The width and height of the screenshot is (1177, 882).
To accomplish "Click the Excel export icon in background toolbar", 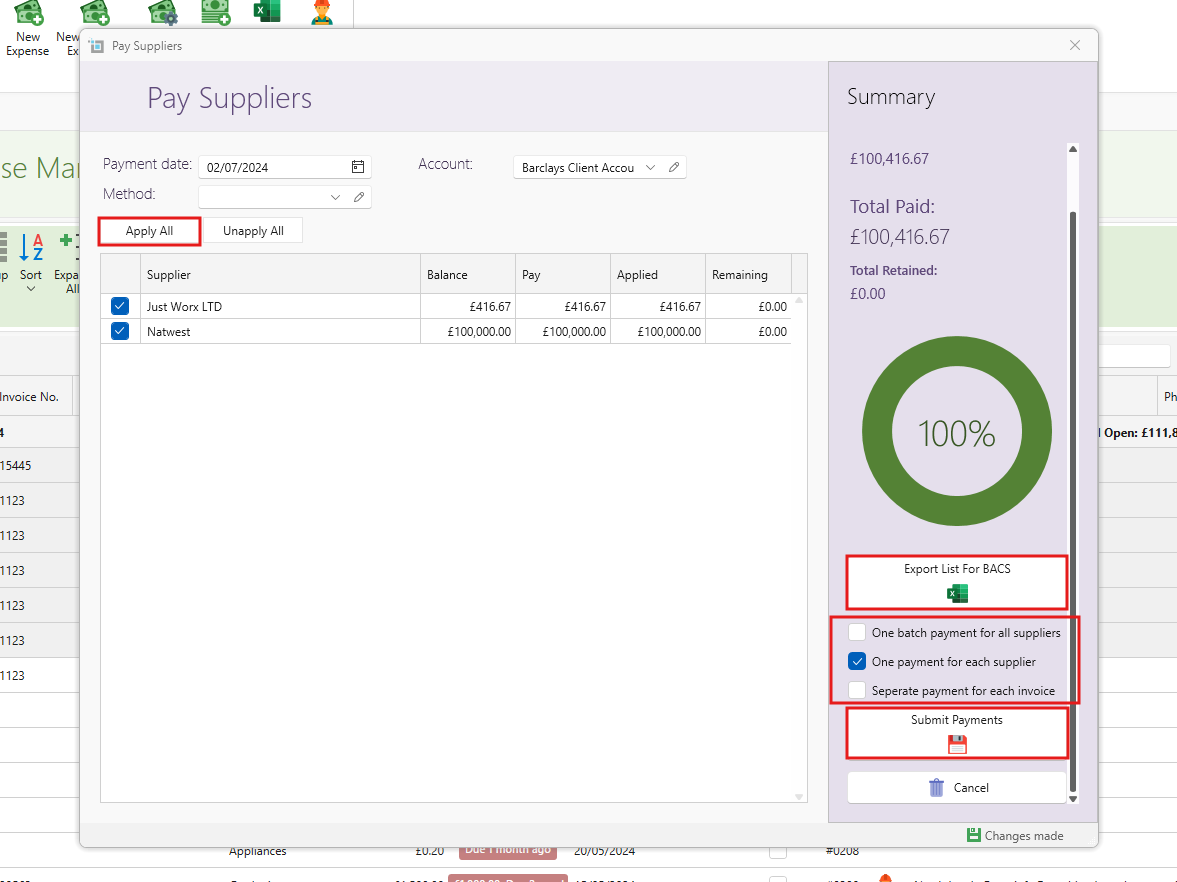I will [266, 11].
